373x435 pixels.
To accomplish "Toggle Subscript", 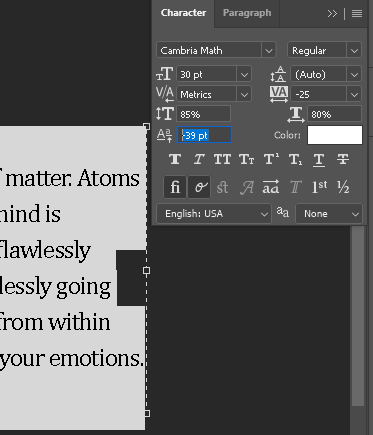I will point(295,159).
